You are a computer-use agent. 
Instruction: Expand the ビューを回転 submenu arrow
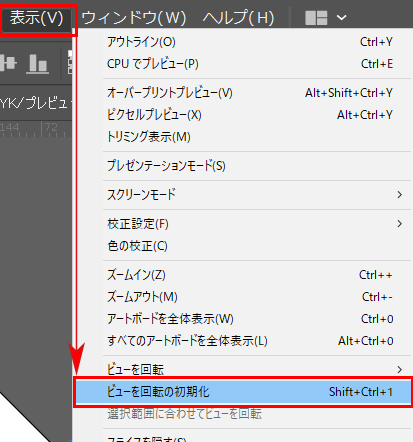[399, 369]
